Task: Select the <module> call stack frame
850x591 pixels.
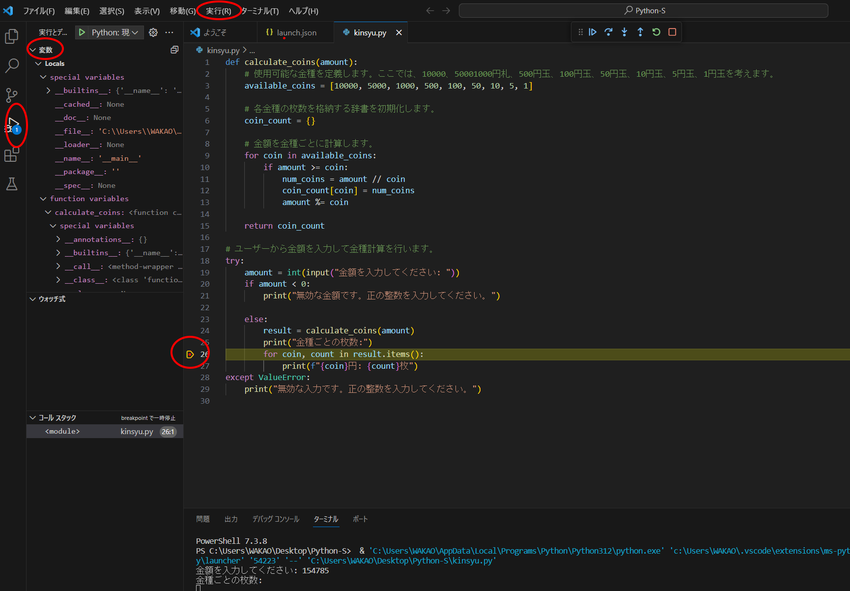Action: (105, 432)
